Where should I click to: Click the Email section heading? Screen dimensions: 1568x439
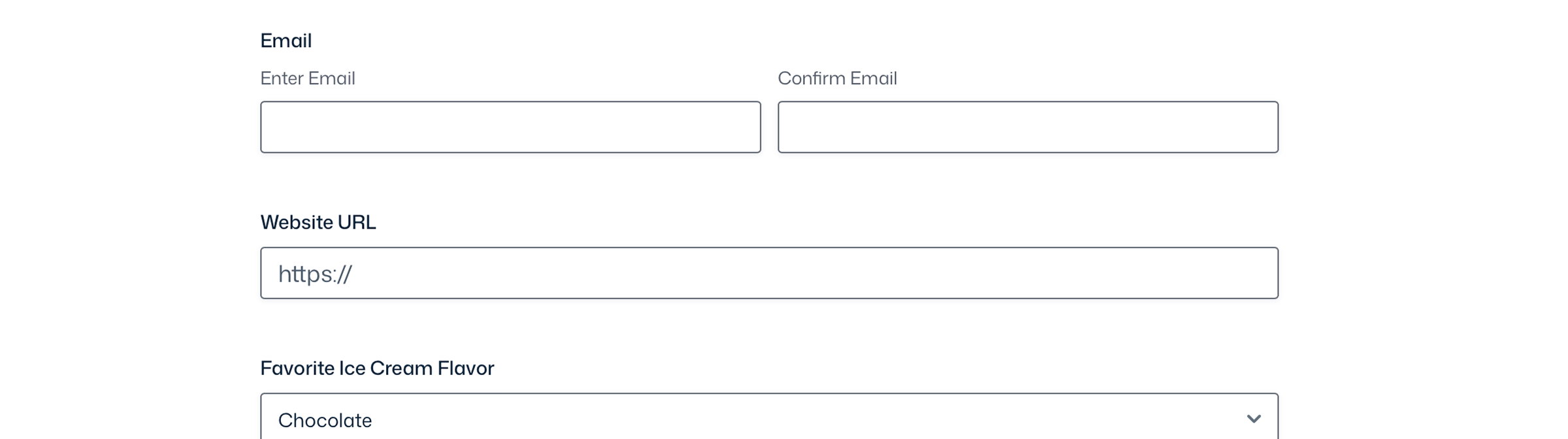[286, 41]
